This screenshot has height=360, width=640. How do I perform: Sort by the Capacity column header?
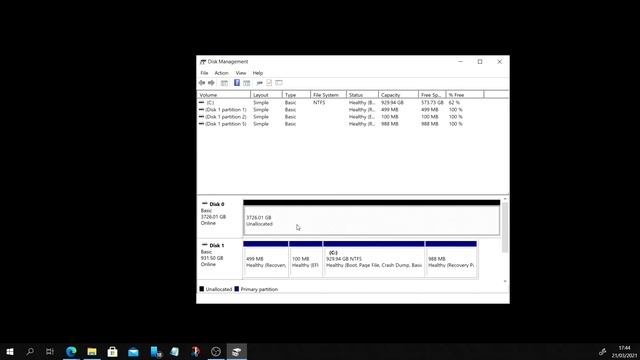pyautogui.click(x=398, y=95)
